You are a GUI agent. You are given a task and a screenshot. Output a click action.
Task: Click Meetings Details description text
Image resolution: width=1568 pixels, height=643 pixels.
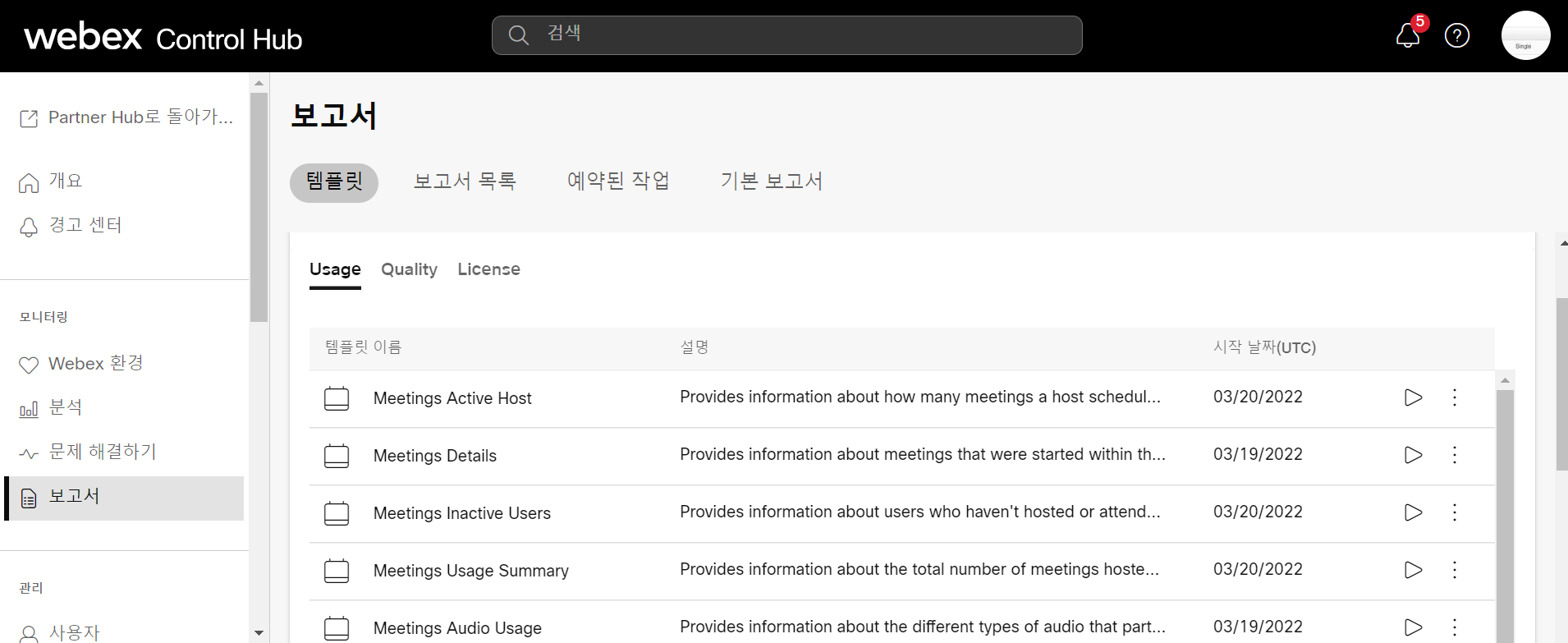(x=923, y=454)
